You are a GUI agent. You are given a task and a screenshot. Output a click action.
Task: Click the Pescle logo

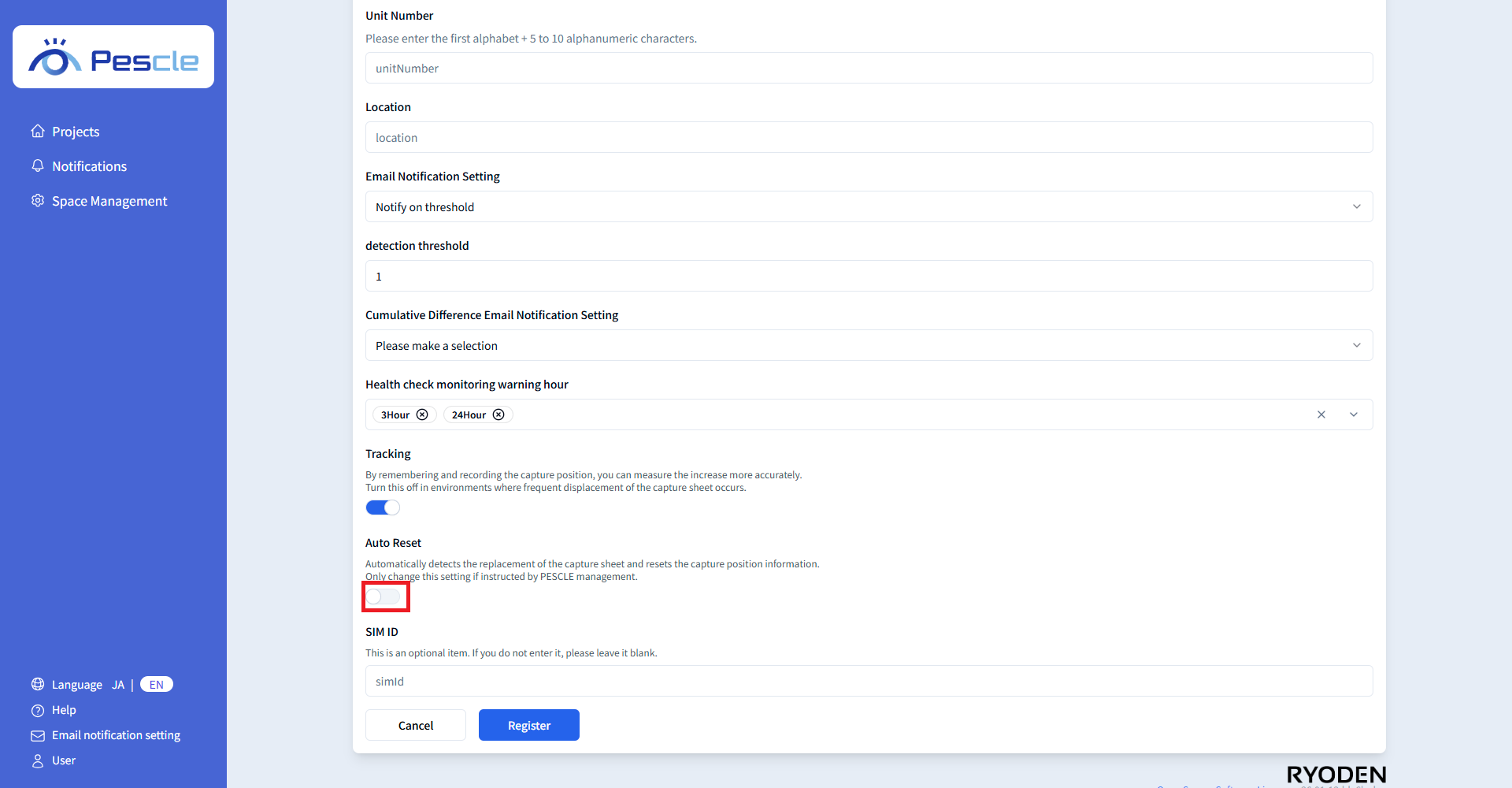[x=113, y=57]
